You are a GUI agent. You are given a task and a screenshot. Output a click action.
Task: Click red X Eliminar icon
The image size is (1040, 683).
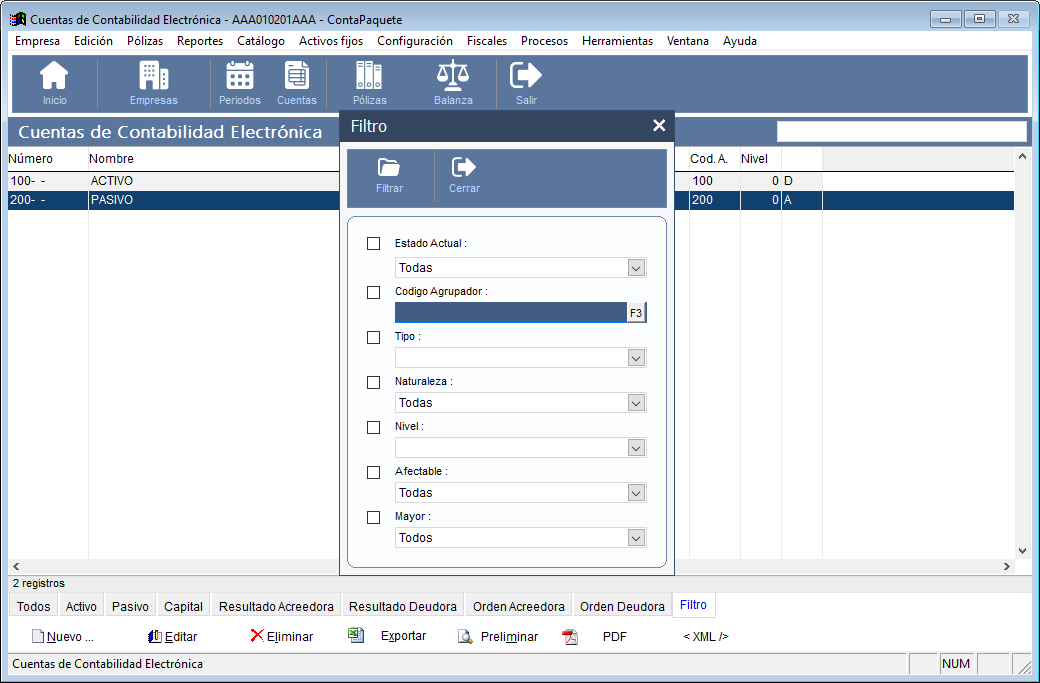click(x=257, y=636)
